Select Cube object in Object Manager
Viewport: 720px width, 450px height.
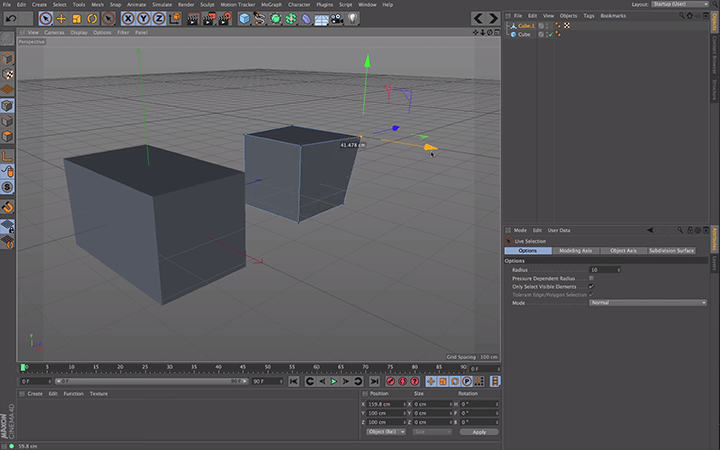(x=524, y=34)
